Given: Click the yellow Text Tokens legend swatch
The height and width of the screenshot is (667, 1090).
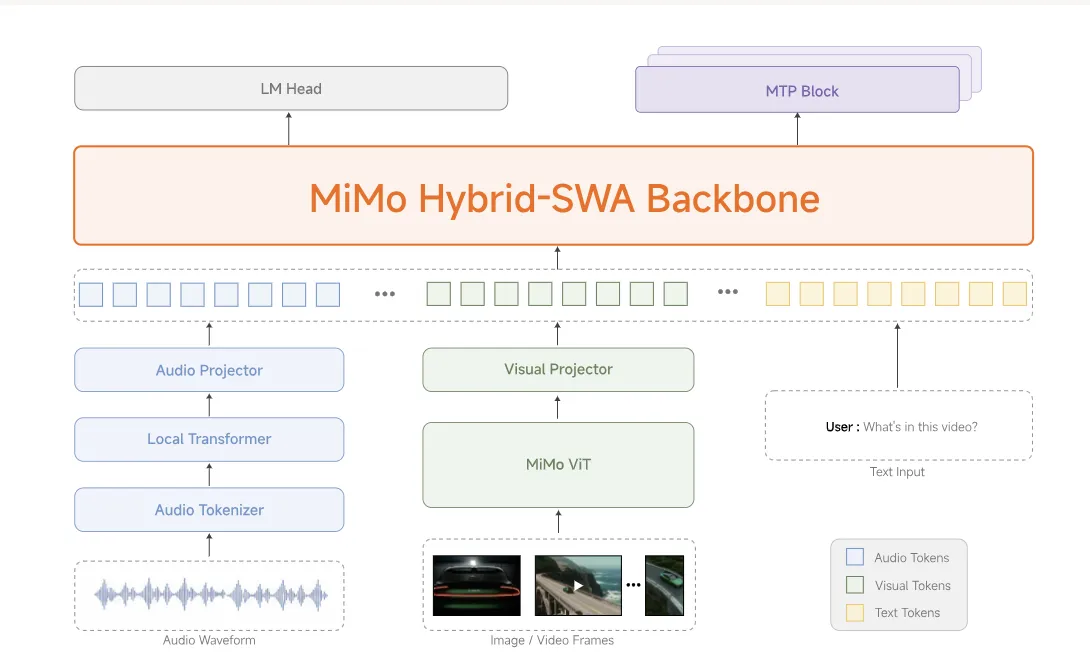Looking at the screenshot, I should pyautogui.click(x=855, y=612).
